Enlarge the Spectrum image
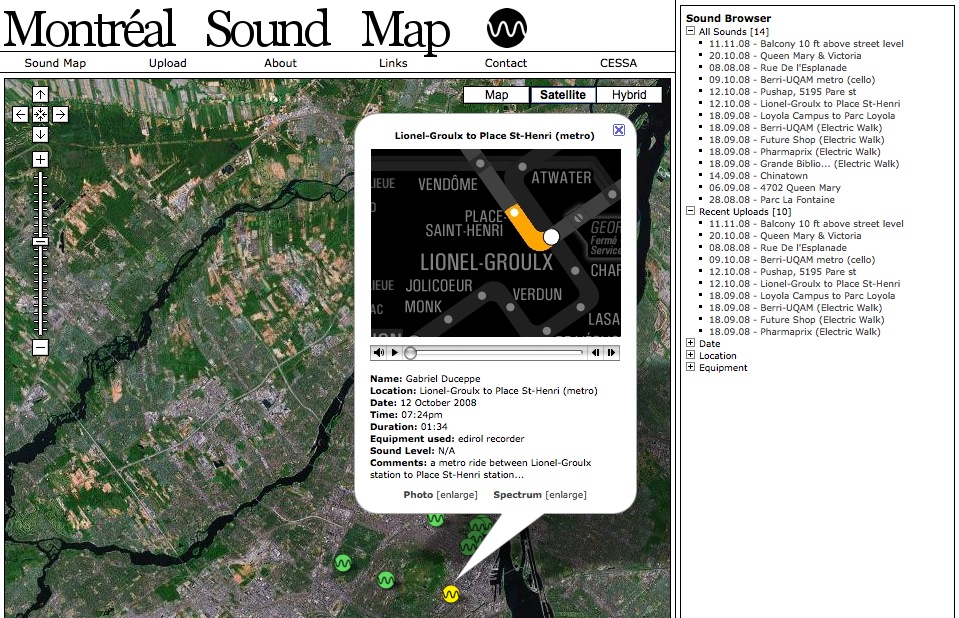Screen dimensions: 959x618 click(x=566, y=495)
